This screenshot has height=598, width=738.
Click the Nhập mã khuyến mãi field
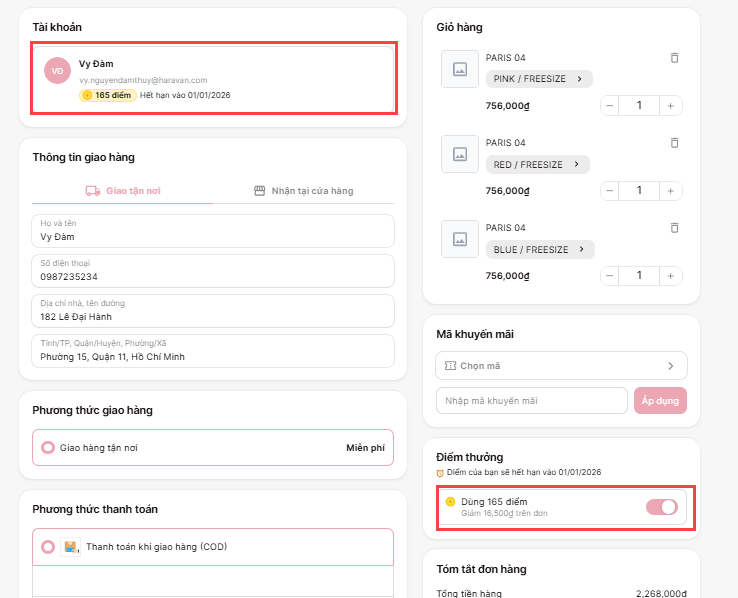[x=531, y=400]
